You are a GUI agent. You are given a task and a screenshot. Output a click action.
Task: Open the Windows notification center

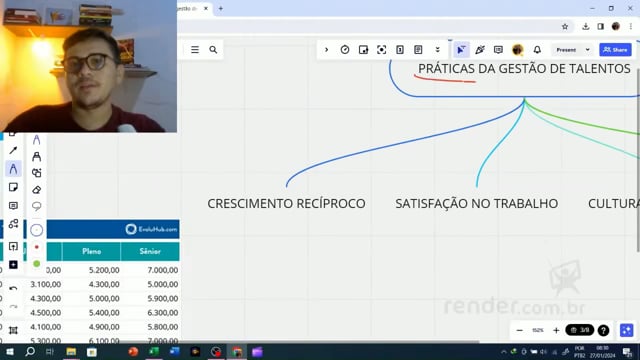627,351
